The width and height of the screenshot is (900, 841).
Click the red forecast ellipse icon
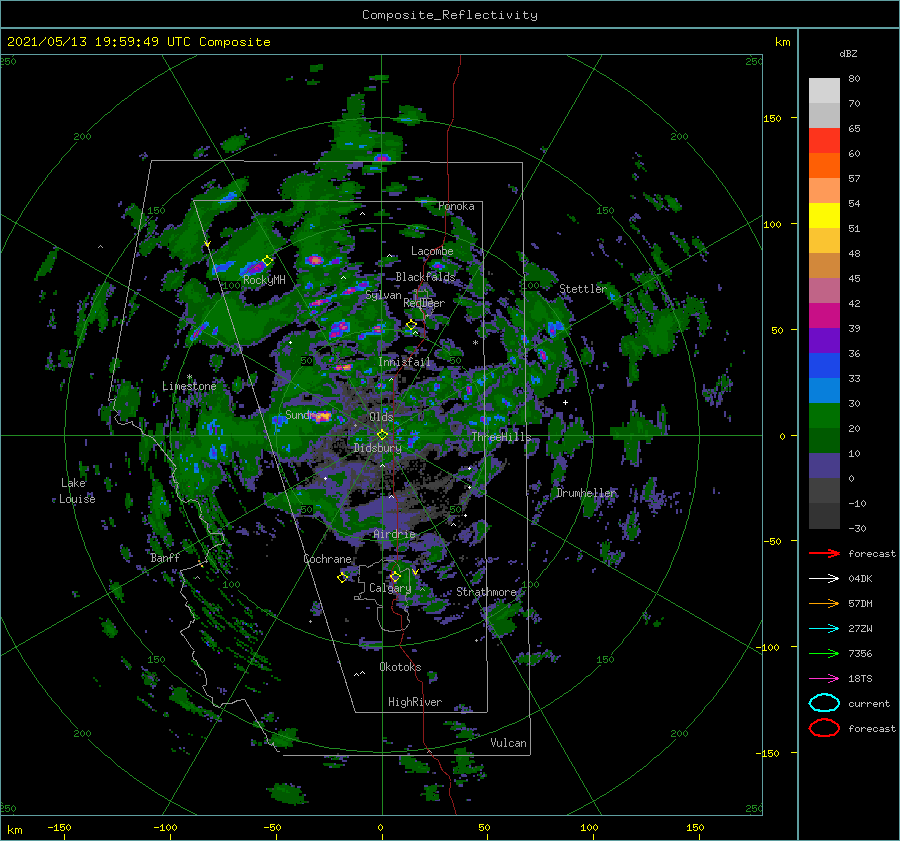[824, 728]
